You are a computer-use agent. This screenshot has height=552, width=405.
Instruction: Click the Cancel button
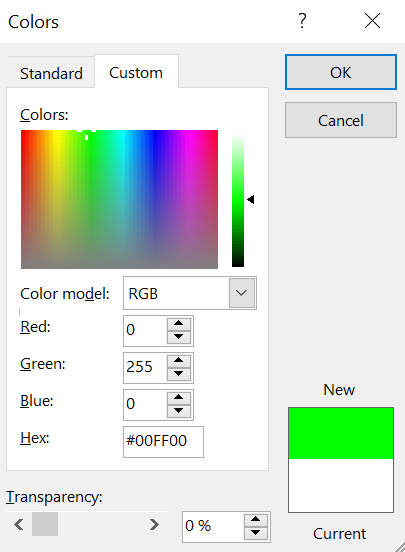341,120
